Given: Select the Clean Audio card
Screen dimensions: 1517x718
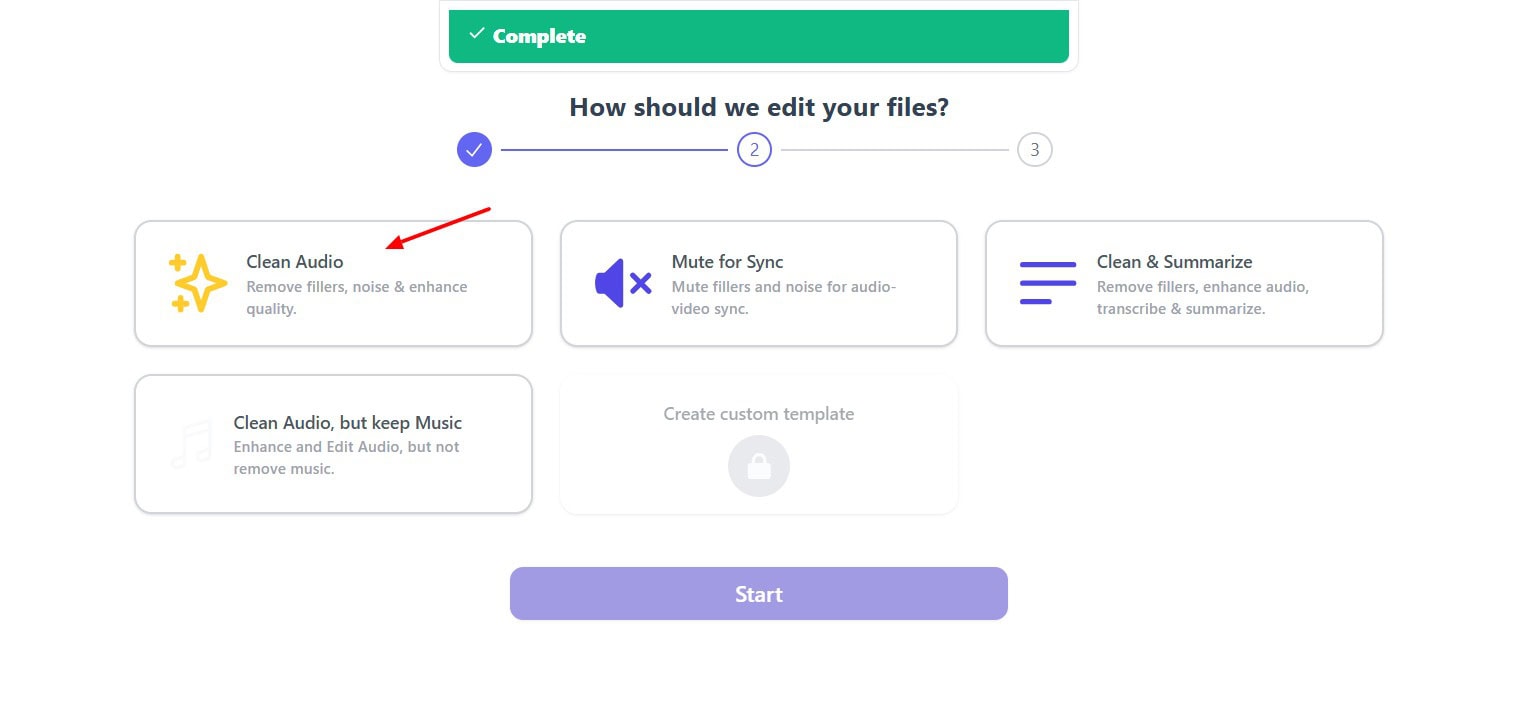Looking at the screenshot, I should click(333, 284).
